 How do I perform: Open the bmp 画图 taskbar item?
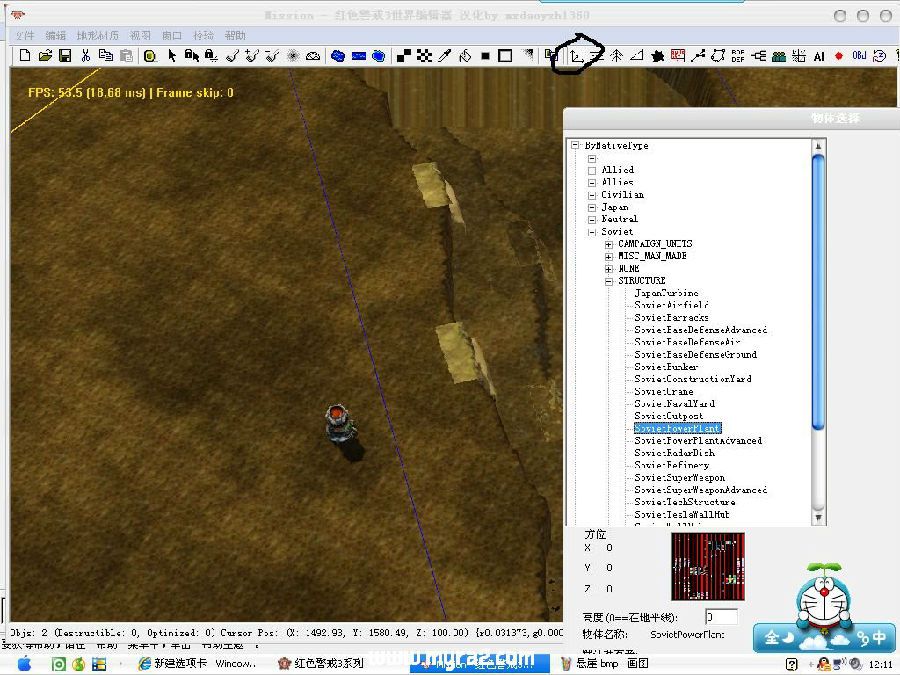pyautogui.click(x=605, y=664)
